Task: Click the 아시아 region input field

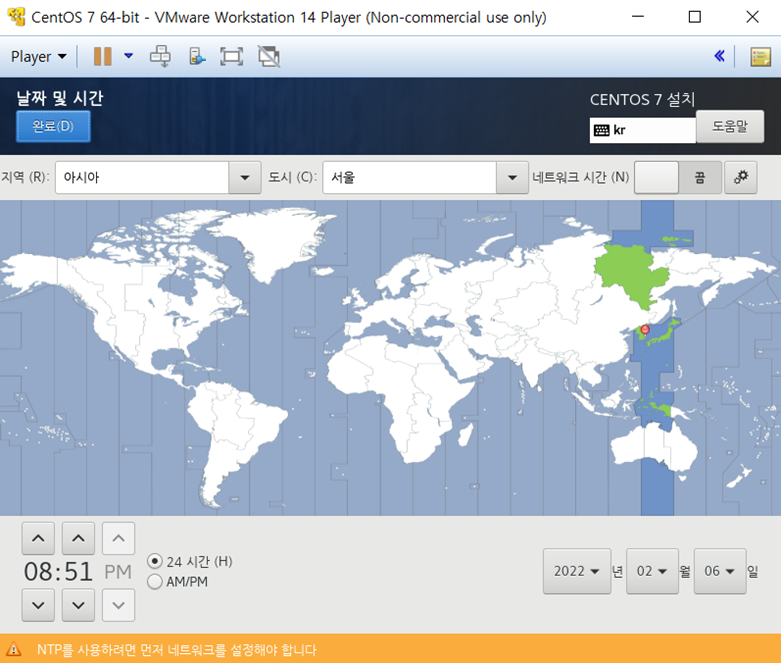Action: click(142, 177)
